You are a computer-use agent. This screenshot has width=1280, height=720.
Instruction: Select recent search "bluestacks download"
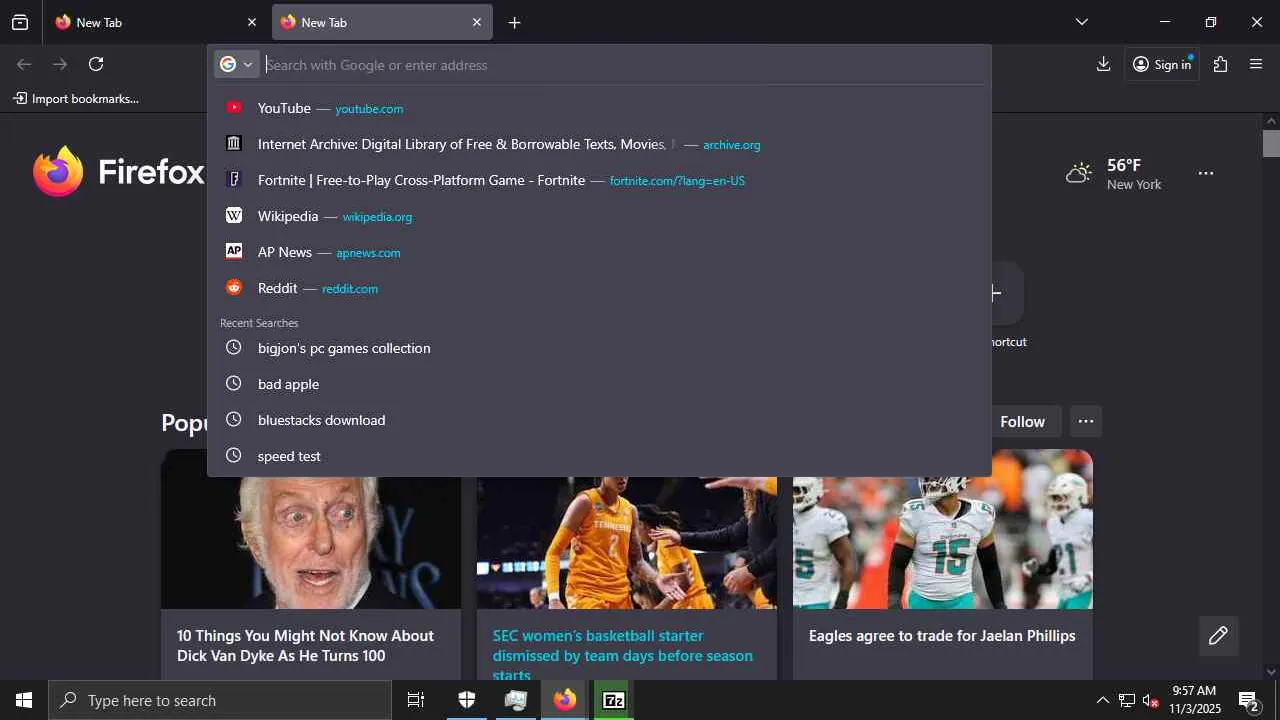coord(599,420)
